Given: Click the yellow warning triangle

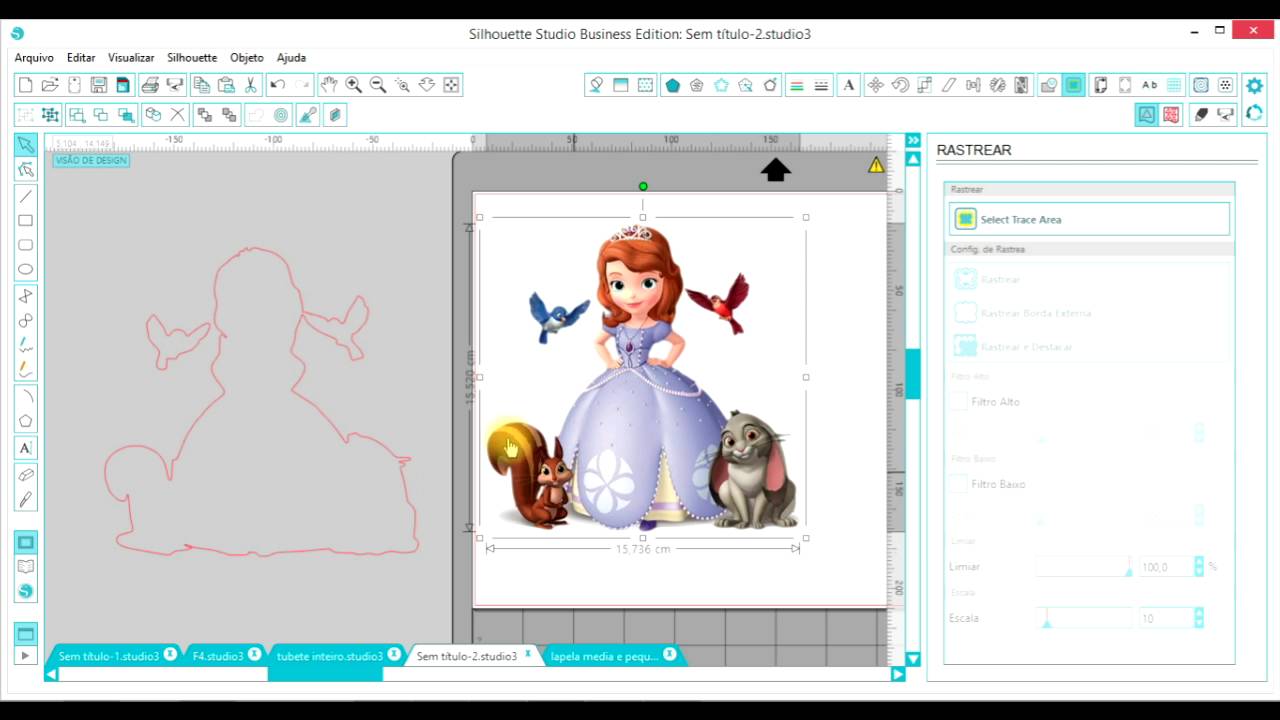Looking at the screenshot, I should 876,166.
